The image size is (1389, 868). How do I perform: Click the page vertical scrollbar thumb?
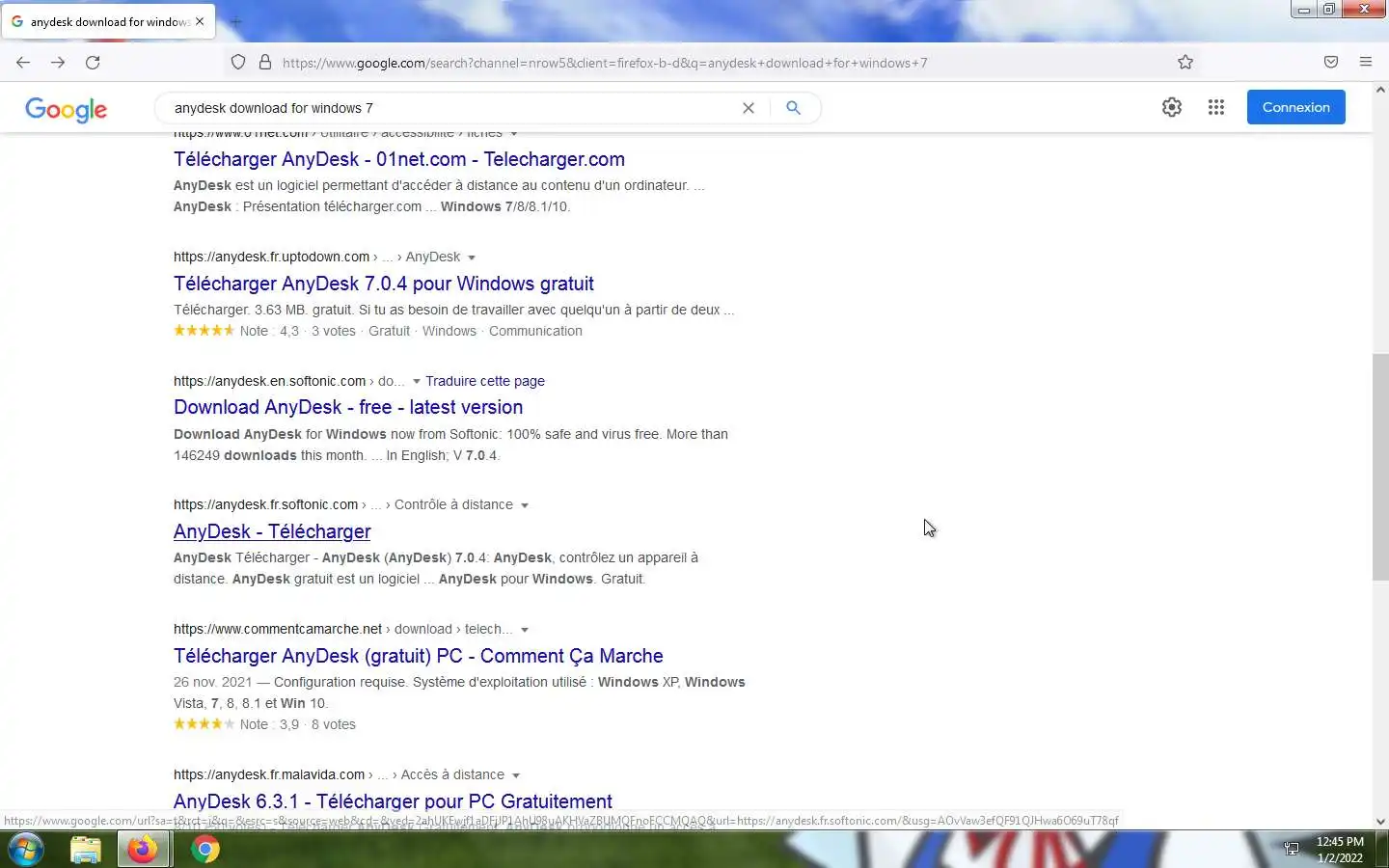pyautogui.click(x=1380, y=467)
